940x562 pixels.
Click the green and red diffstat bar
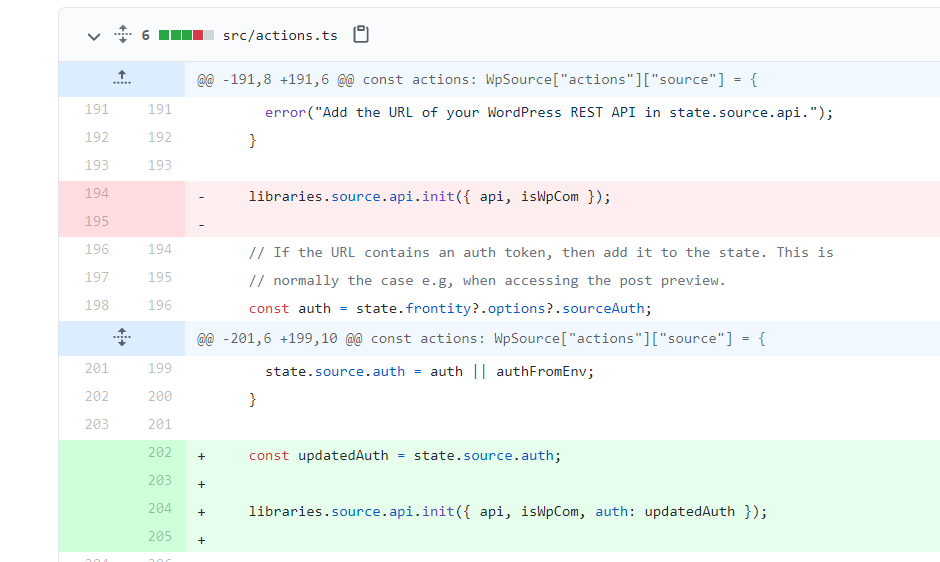coord(186,35)
